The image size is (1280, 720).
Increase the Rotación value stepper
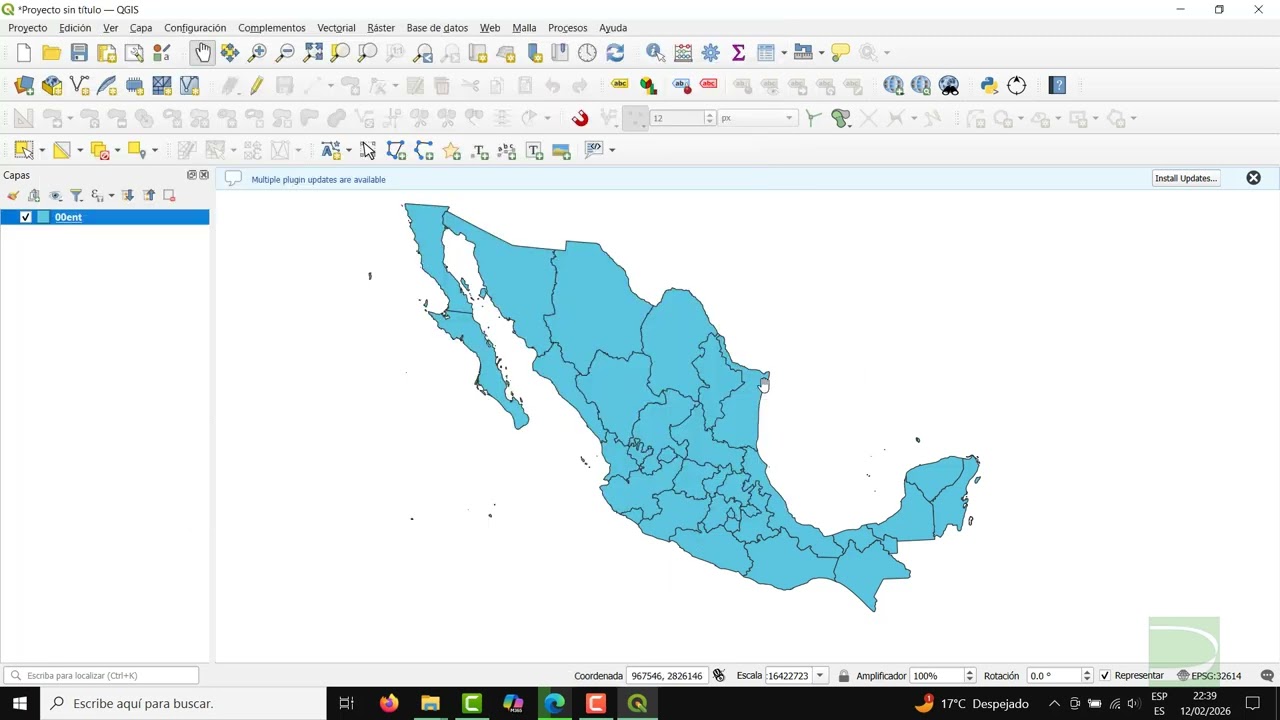(1087, 672)
